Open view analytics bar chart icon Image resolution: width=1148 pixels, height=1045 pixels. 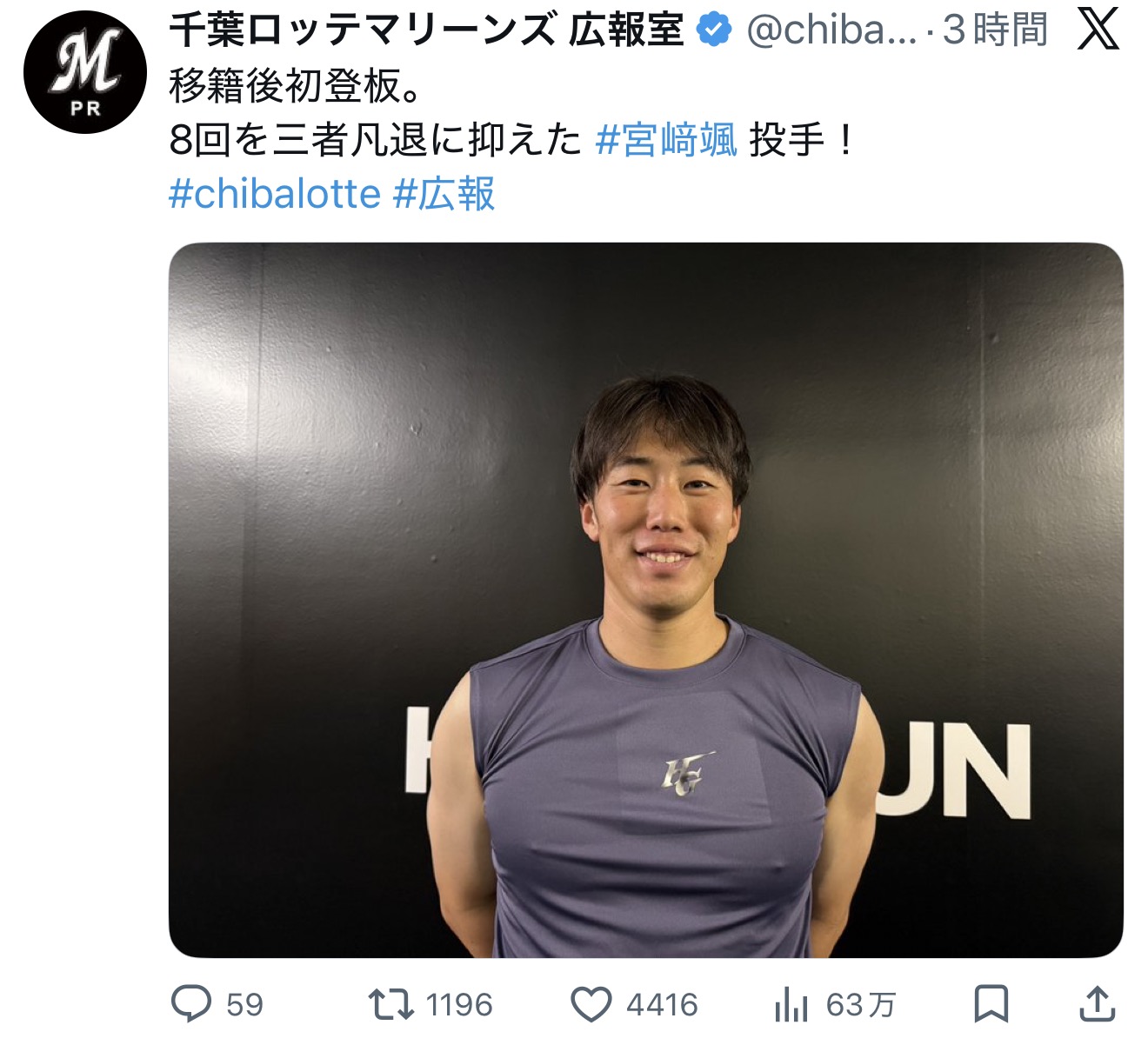coord(791,1005)
